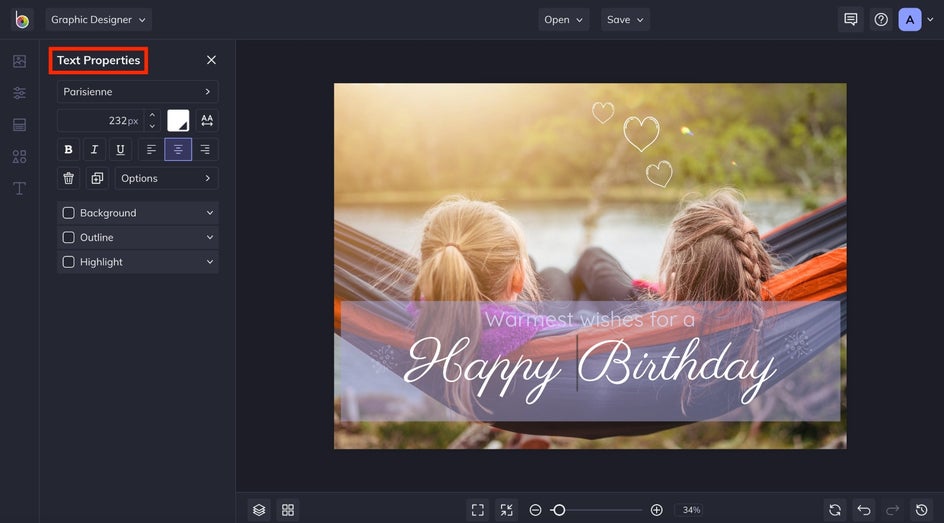The image size is (944, 523).
Task: Close the Text Properties panel
Action: 211,60
